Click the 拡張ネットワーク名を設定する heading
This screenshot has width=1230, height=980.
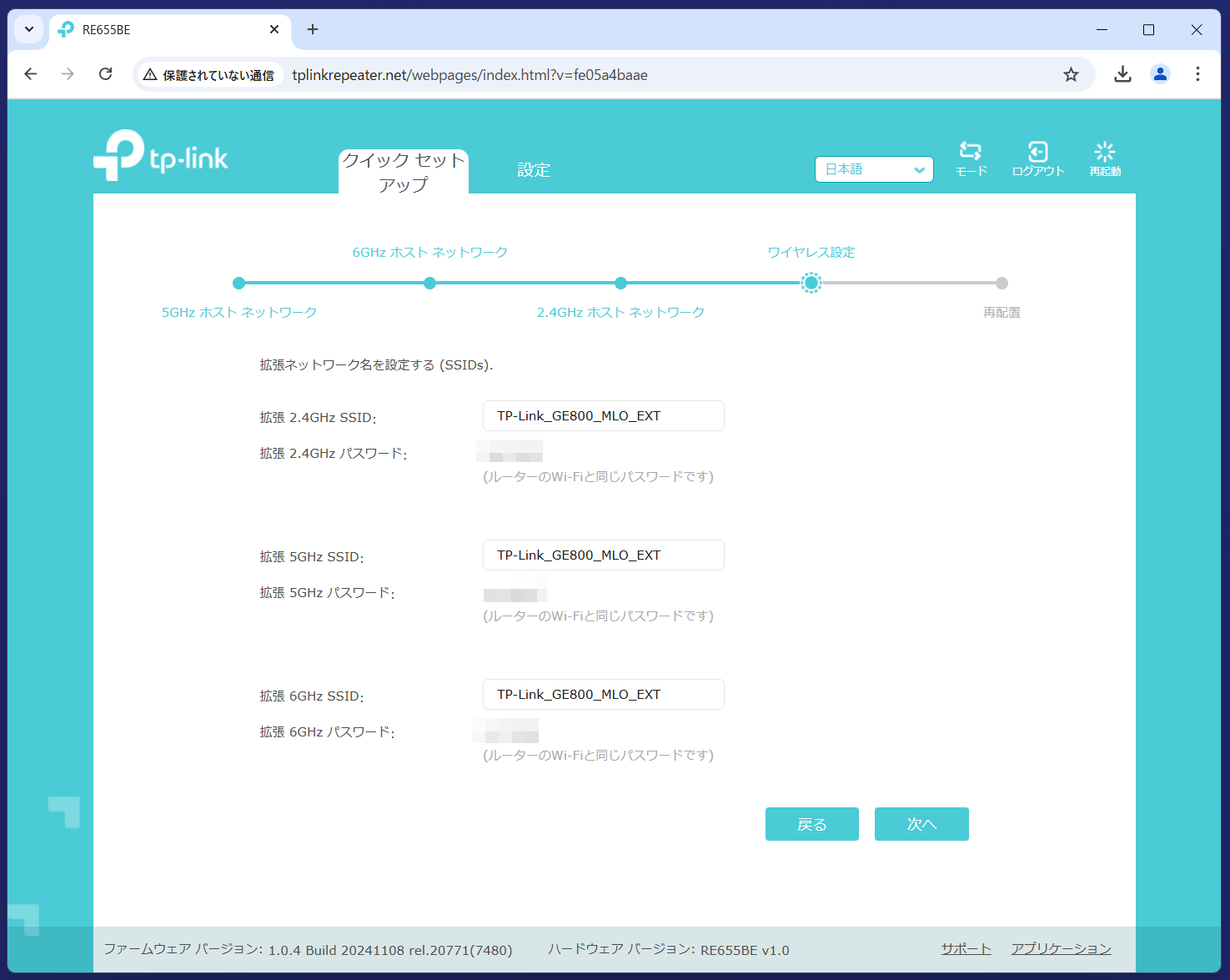tap(376, 365)
